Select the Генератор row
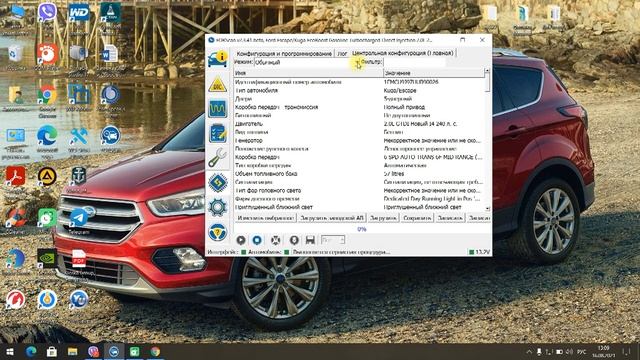This screenshot has height=360, width=640. 359,140
